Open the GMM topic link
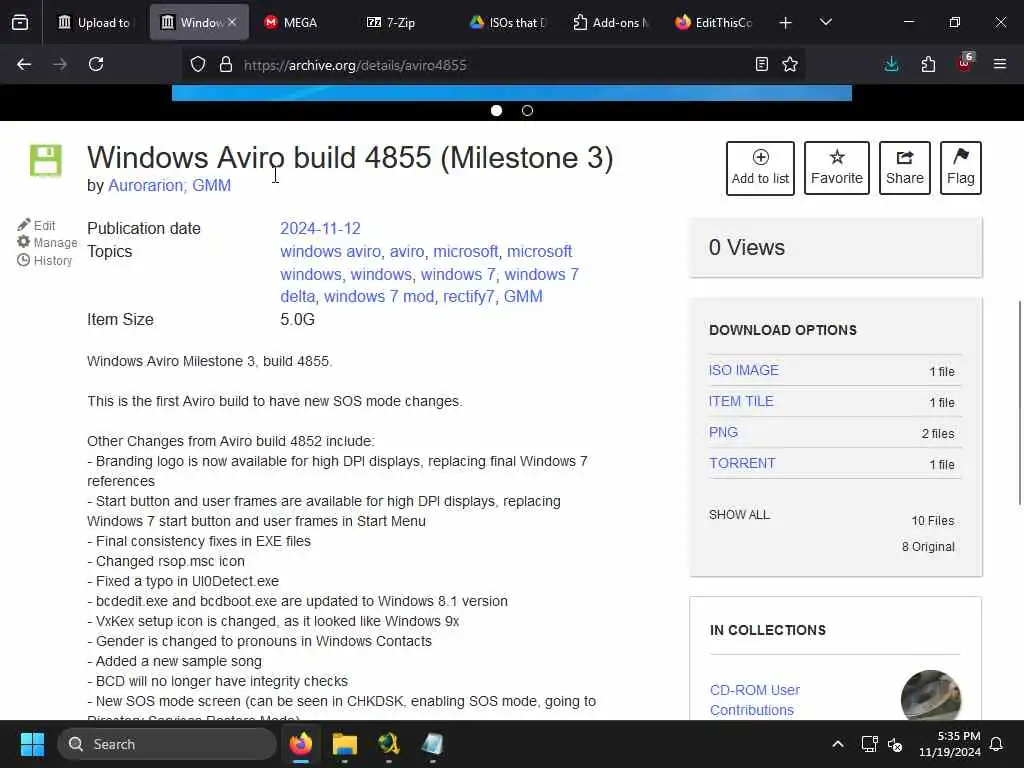 (x=523, y=296)
